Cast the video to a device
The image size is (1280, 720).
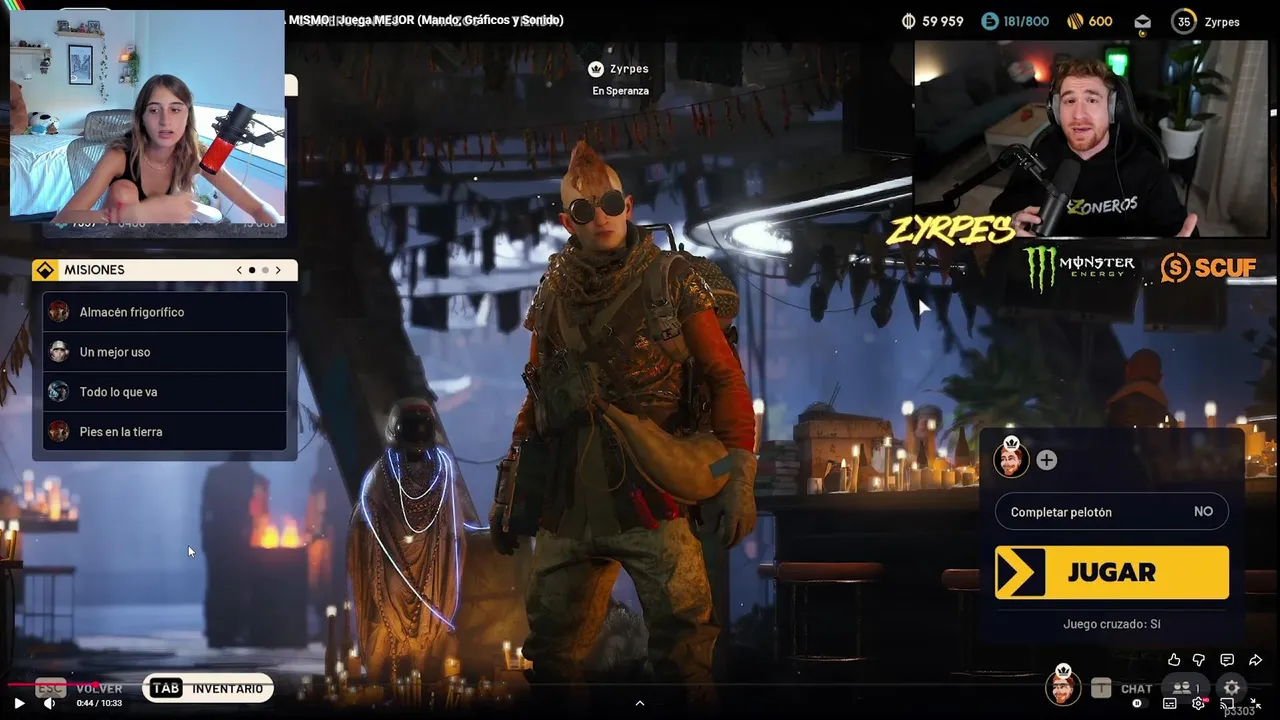pos(1227,703)
